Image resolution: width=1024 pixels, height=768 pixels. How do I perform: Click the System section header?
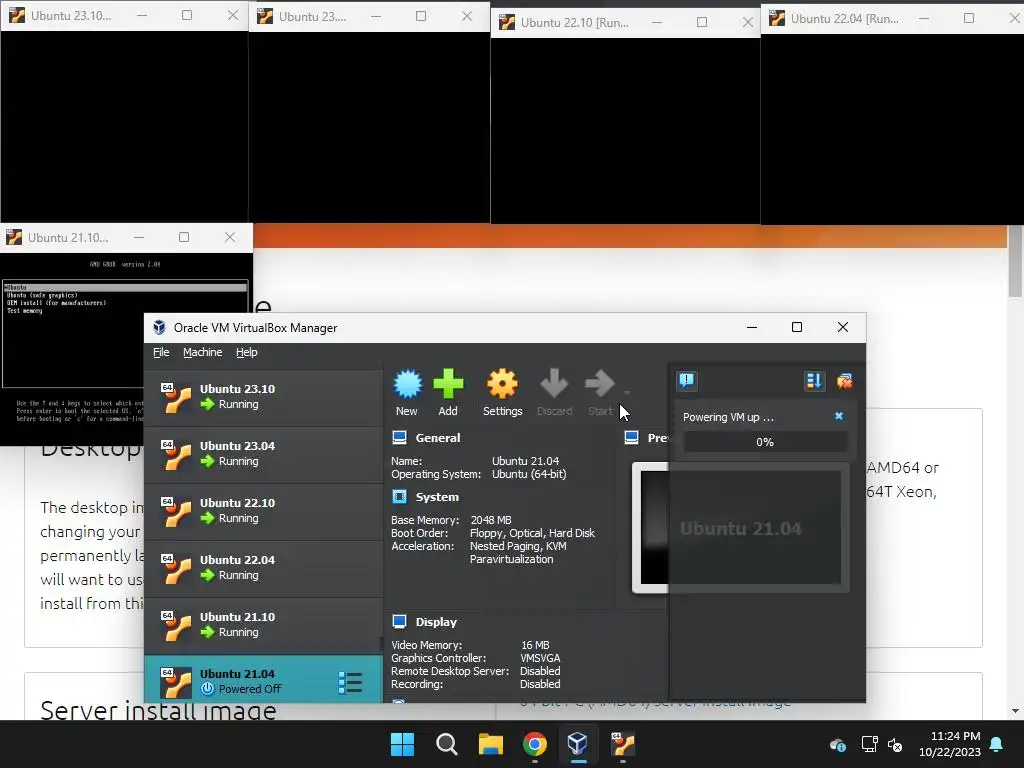pyautogui.click(x=437, y=497)
